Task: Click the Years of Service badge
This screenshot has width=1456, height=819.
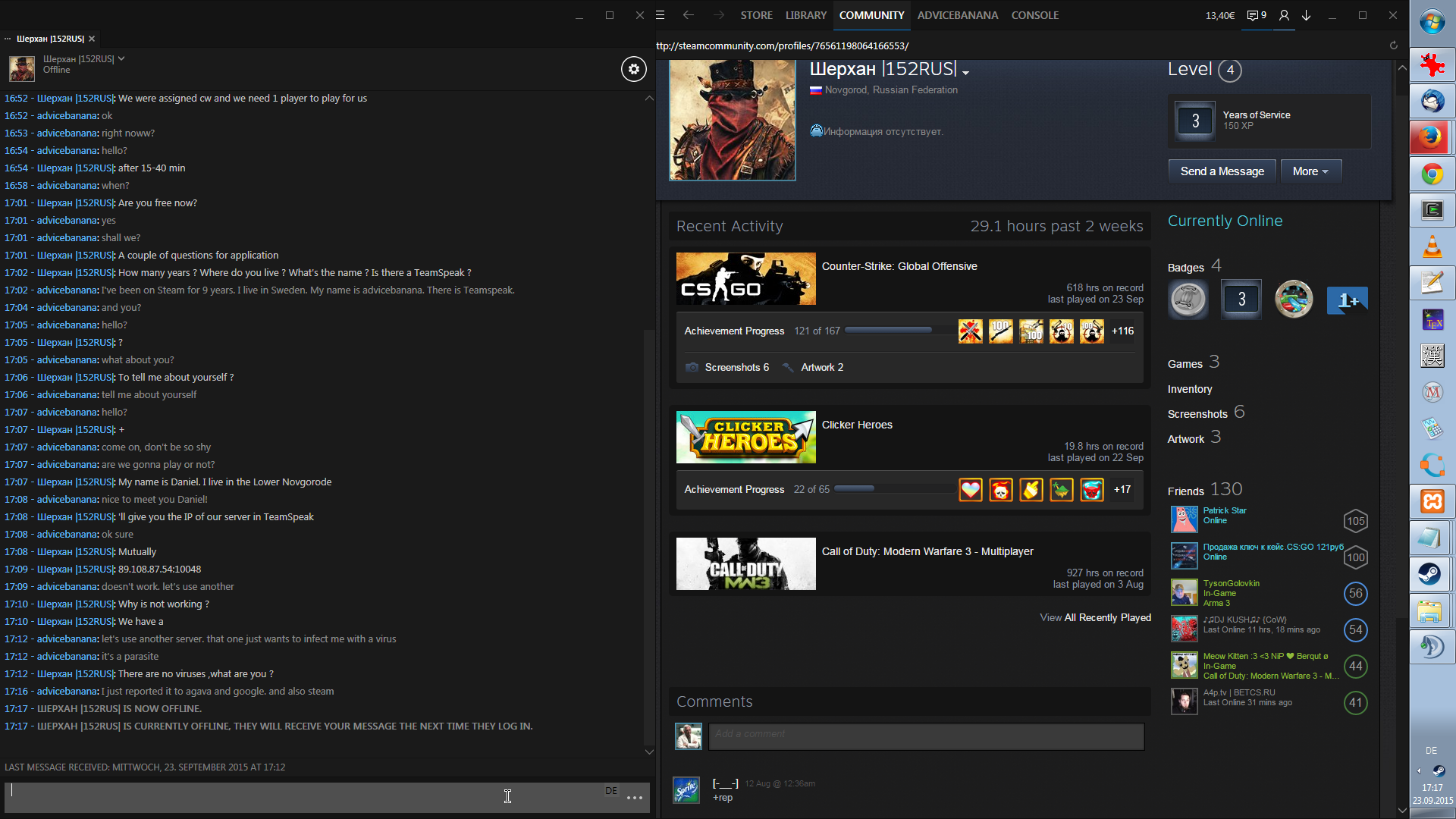Action: (1196, 121)
